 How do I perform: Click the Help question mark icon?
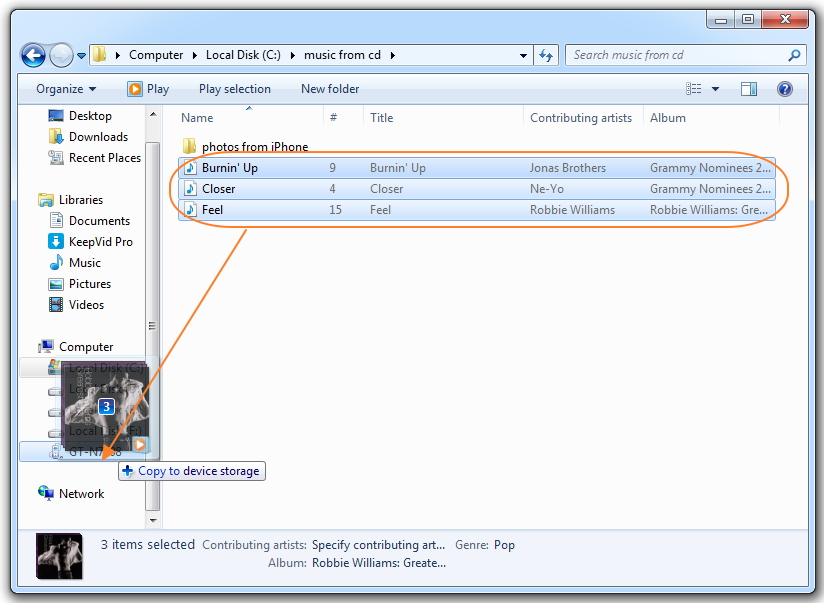(x=785, y=89)
